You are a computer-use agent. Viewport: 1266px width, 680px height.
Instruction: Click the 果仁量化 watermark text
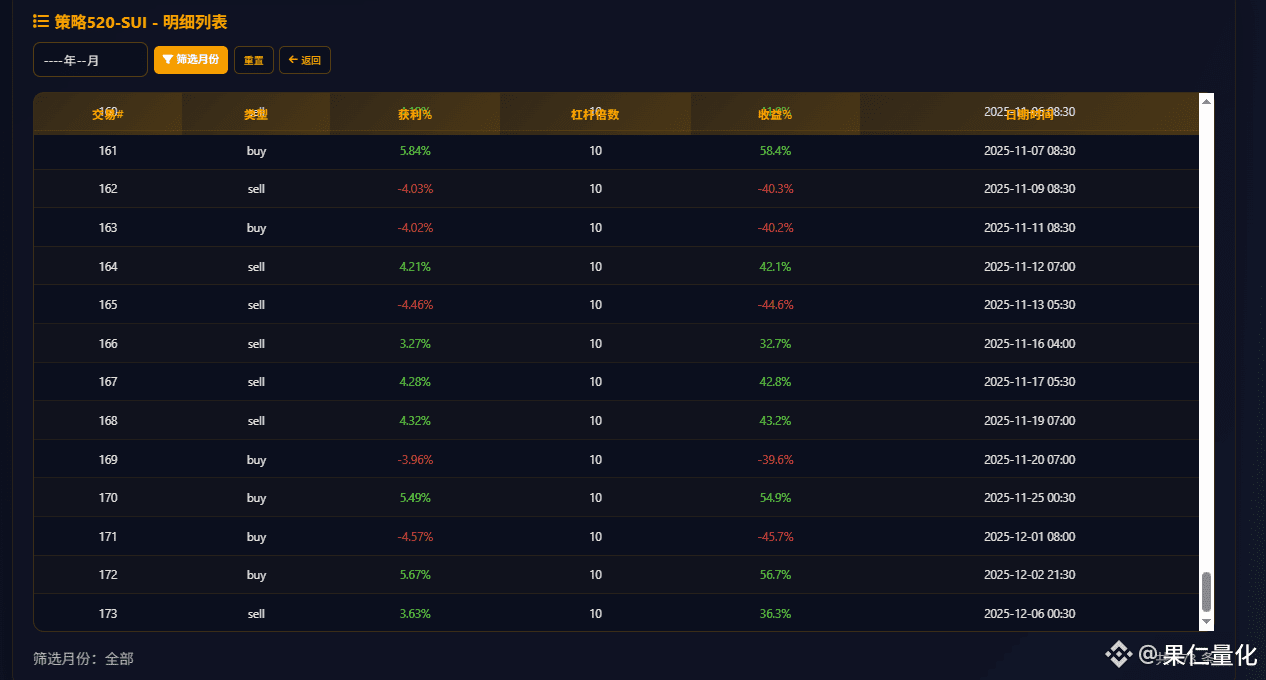pyautogui.click(x=1209, y=655)
